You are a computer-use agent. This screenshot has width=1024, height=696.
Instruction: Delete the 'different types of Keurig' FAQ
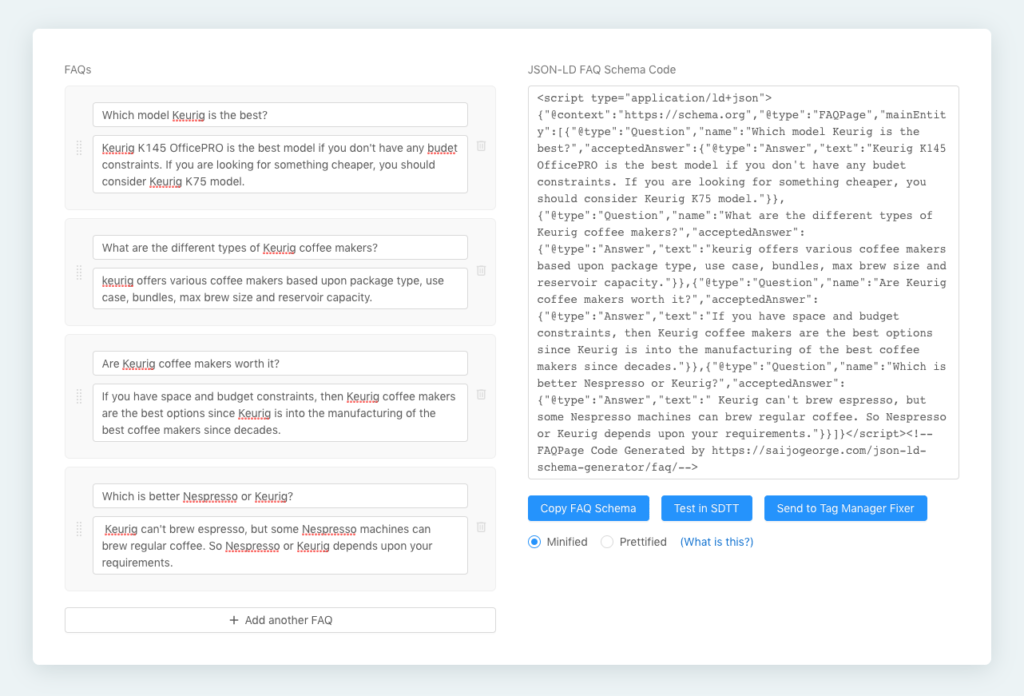481,270
